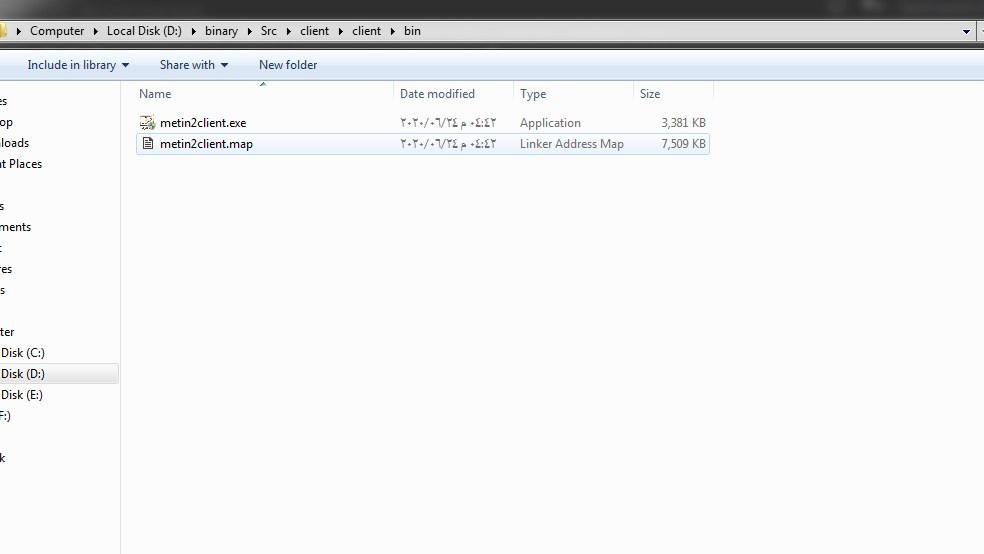Screen dimensions: 984x554
Task: Open address bar history dropdown arrow
Action: click(x=966, y=31)
